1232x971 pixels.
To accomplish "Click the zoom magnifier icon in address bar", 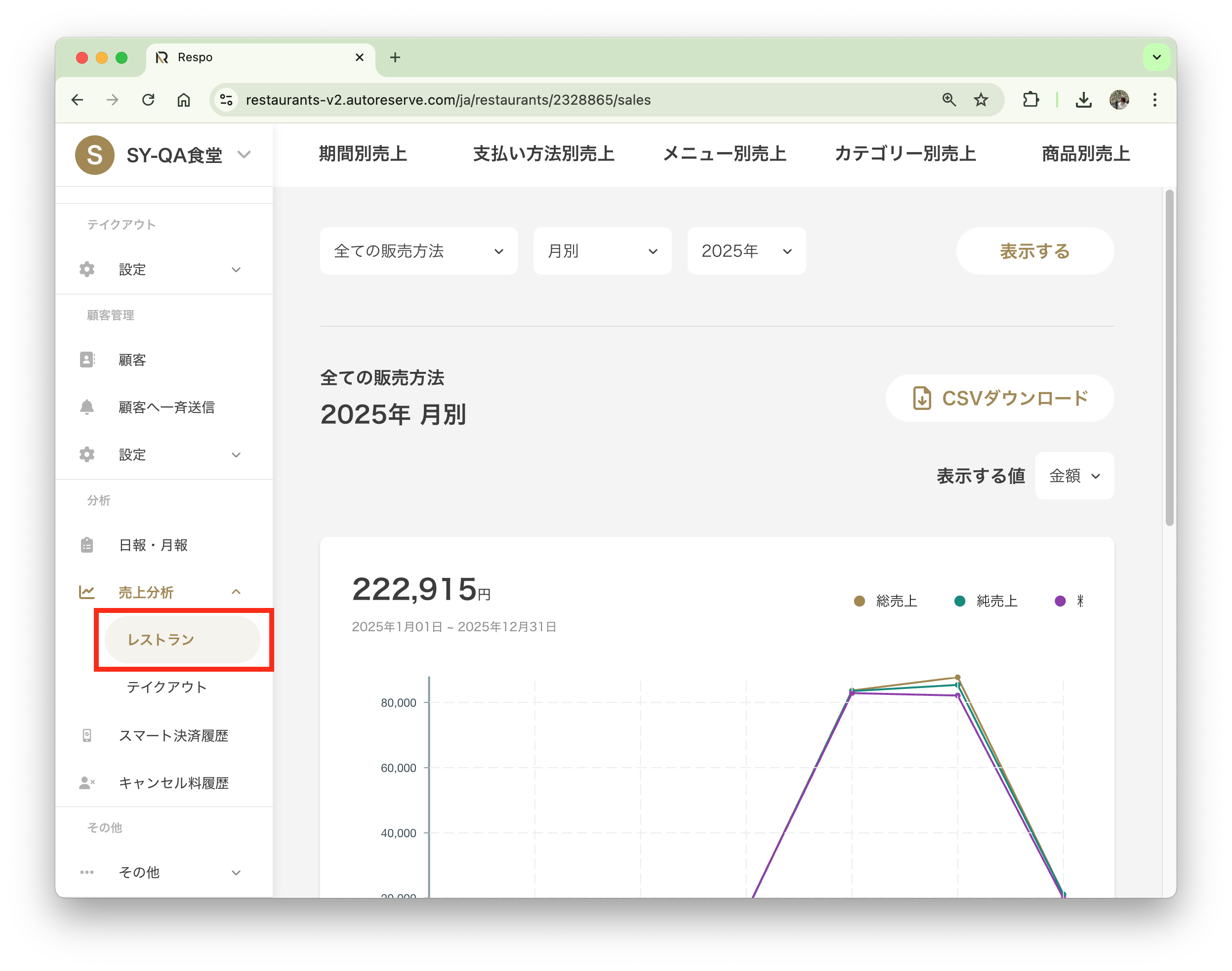I will tap(948, 100).
